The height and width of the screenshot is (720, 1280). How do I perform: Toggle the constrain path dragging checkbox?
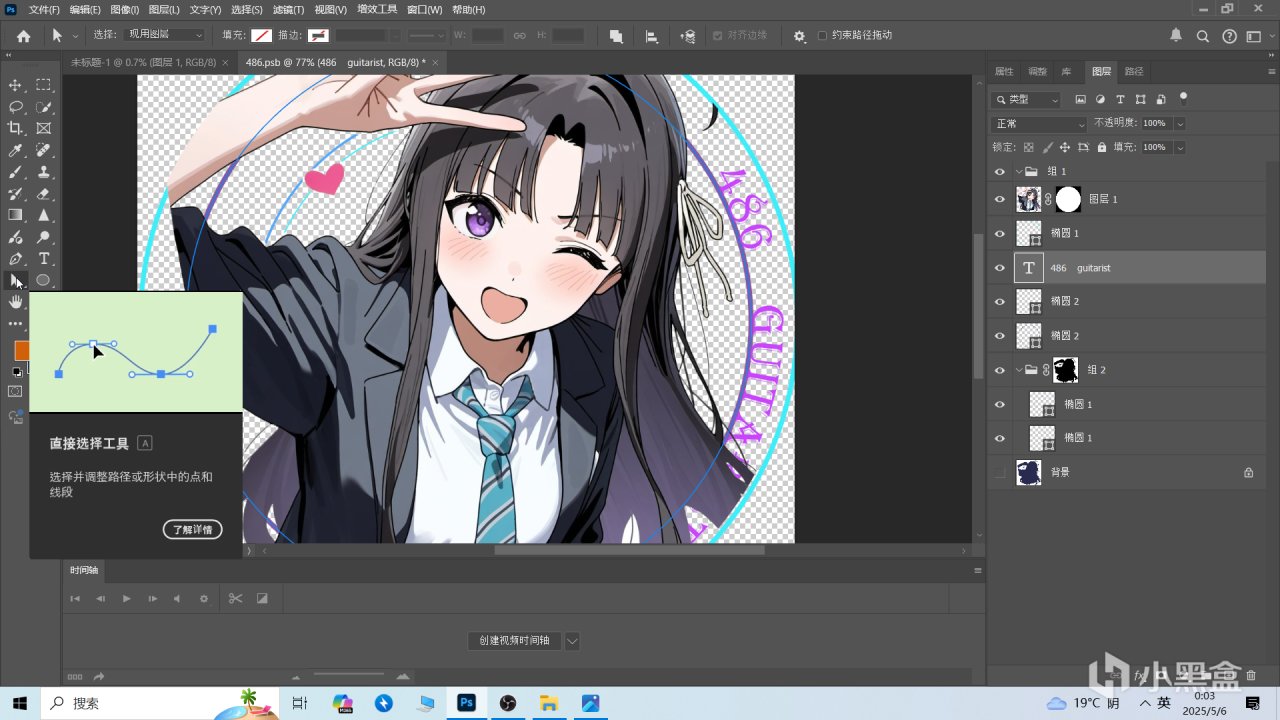tap(822, 36)
